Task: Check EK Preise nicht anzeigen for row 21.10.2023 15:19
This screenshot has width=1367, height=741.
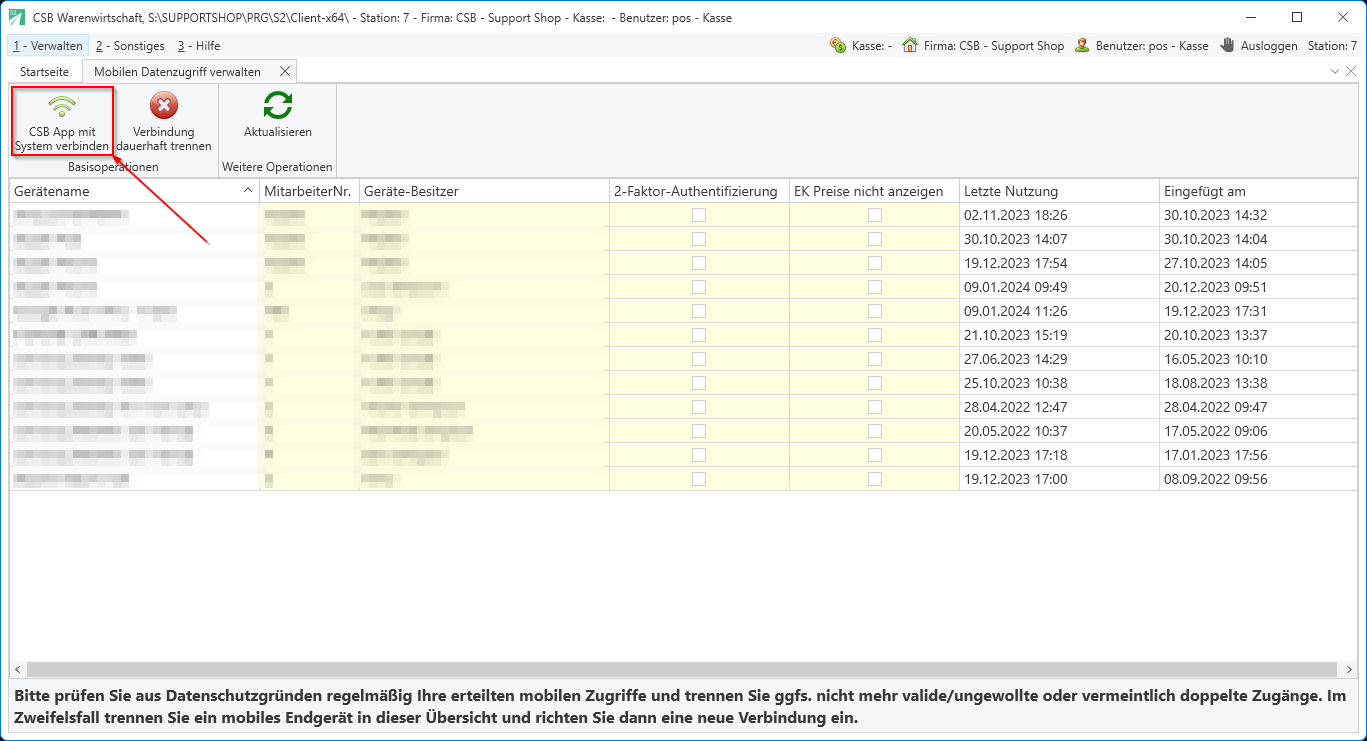Action: point(875,335)
